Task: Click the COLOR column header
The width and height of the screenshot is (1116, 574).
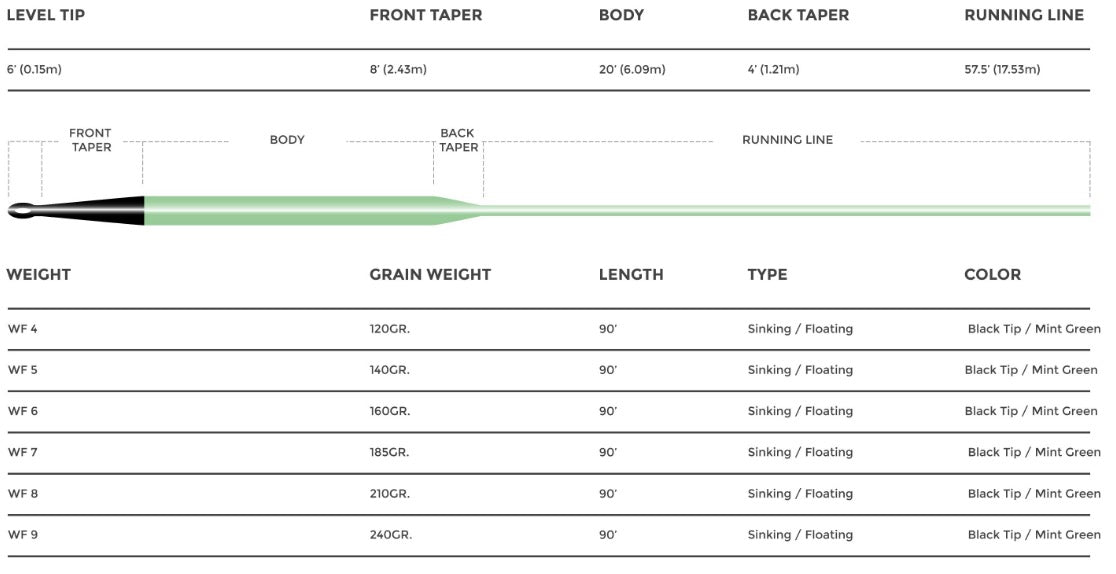Action: pyautogui.click(x=992, y=274)
